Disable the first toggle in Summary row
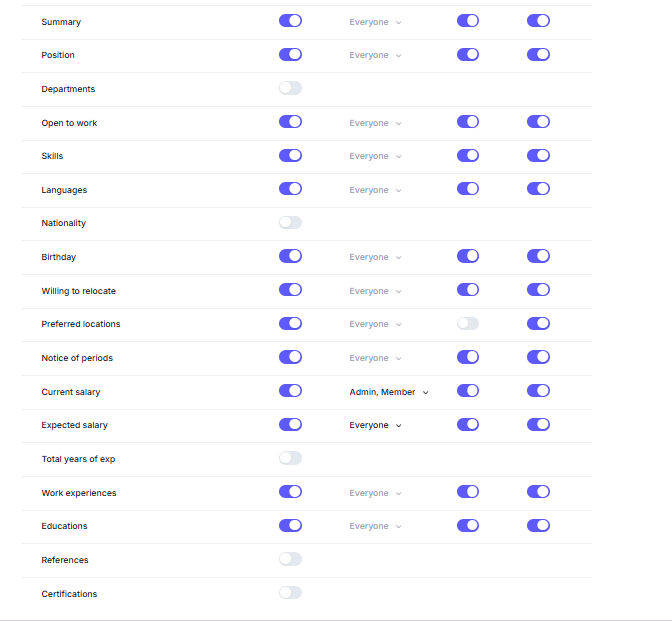This screenshot has height=621, width=672. coord(290,21)
